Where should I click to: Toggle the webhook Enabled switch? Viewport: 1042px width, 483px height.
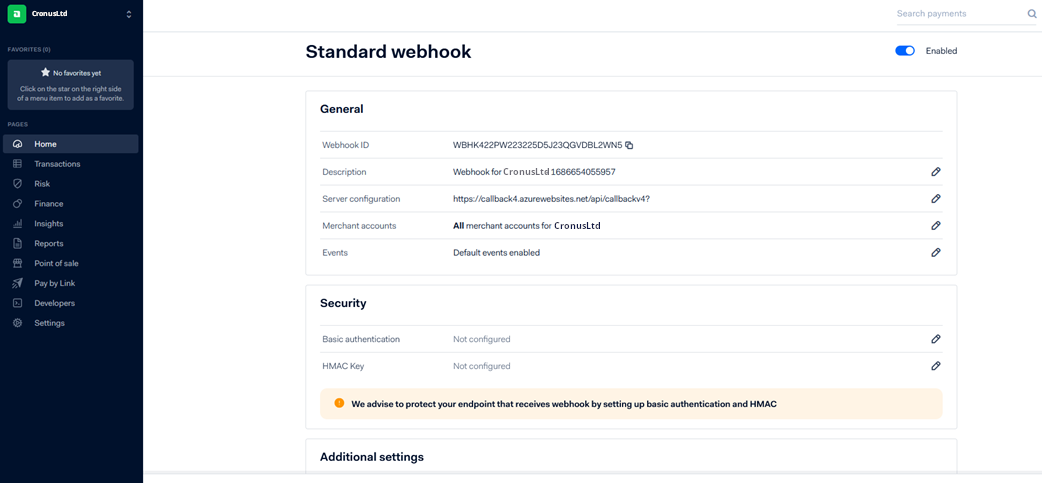tap(905, 51)
